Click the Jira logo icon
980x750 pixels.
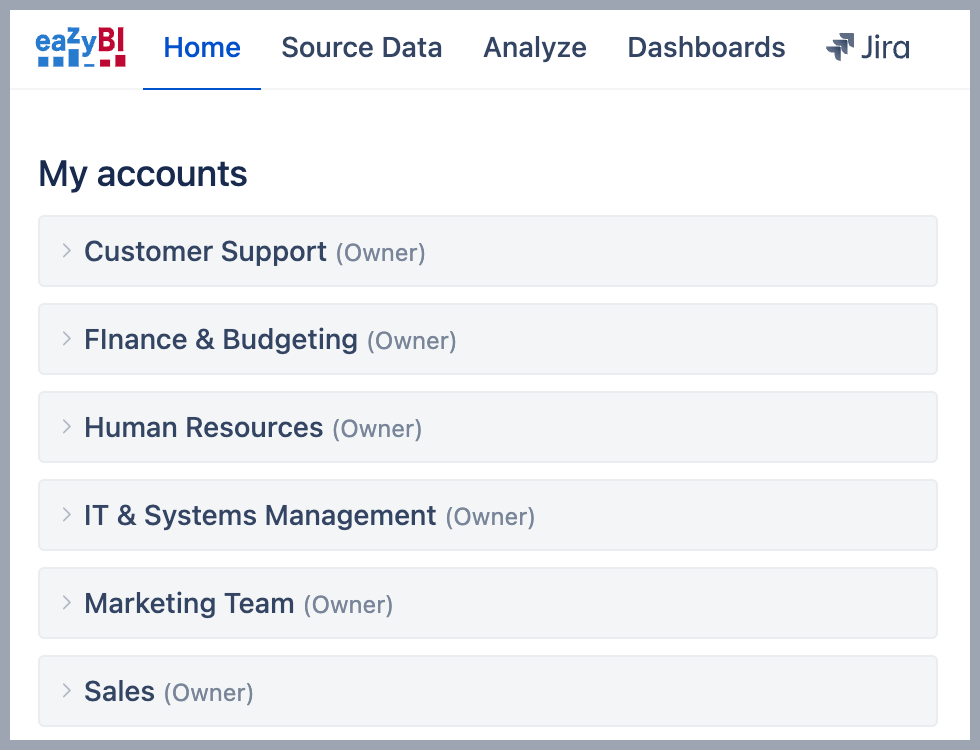[x=840, y=47]
